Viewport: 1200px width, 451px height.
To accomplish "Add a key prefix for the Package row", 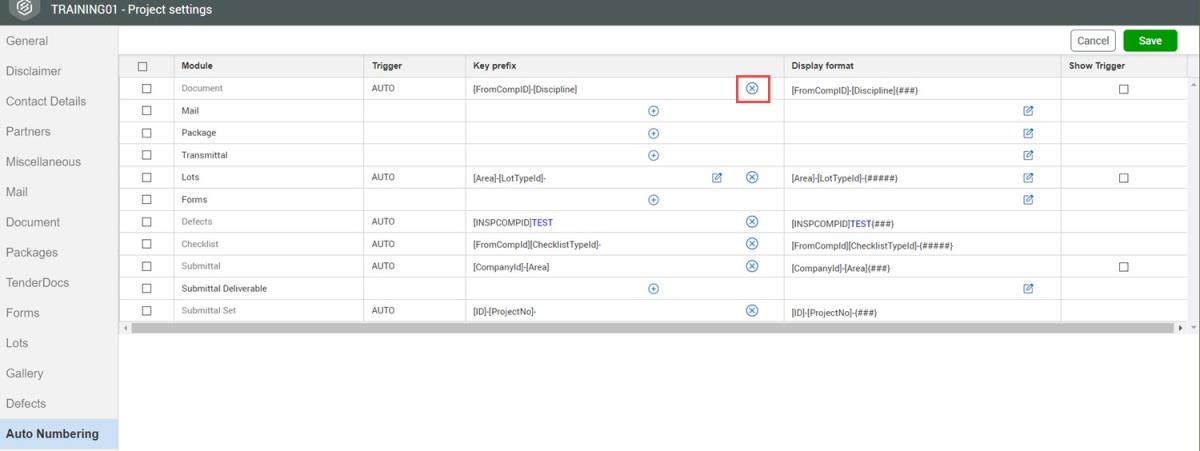I will click(x=653, y=133).
